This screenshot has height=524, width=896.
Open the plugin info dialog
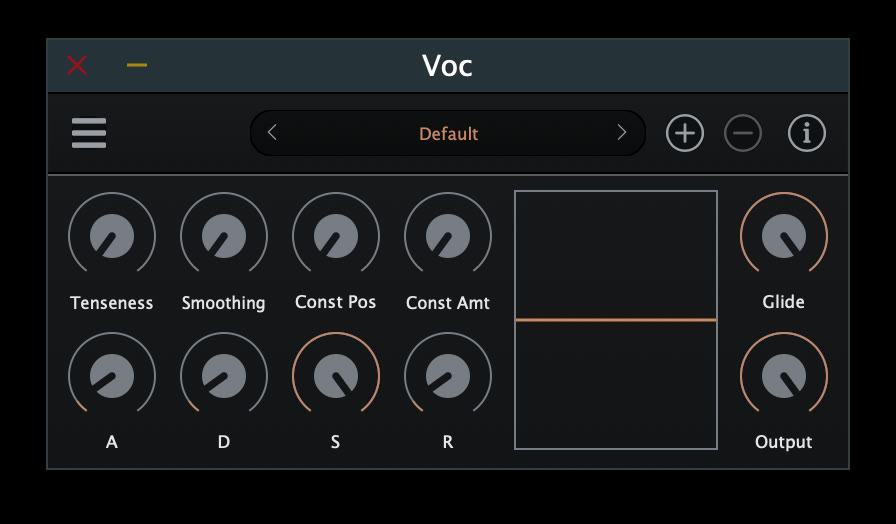807,133
